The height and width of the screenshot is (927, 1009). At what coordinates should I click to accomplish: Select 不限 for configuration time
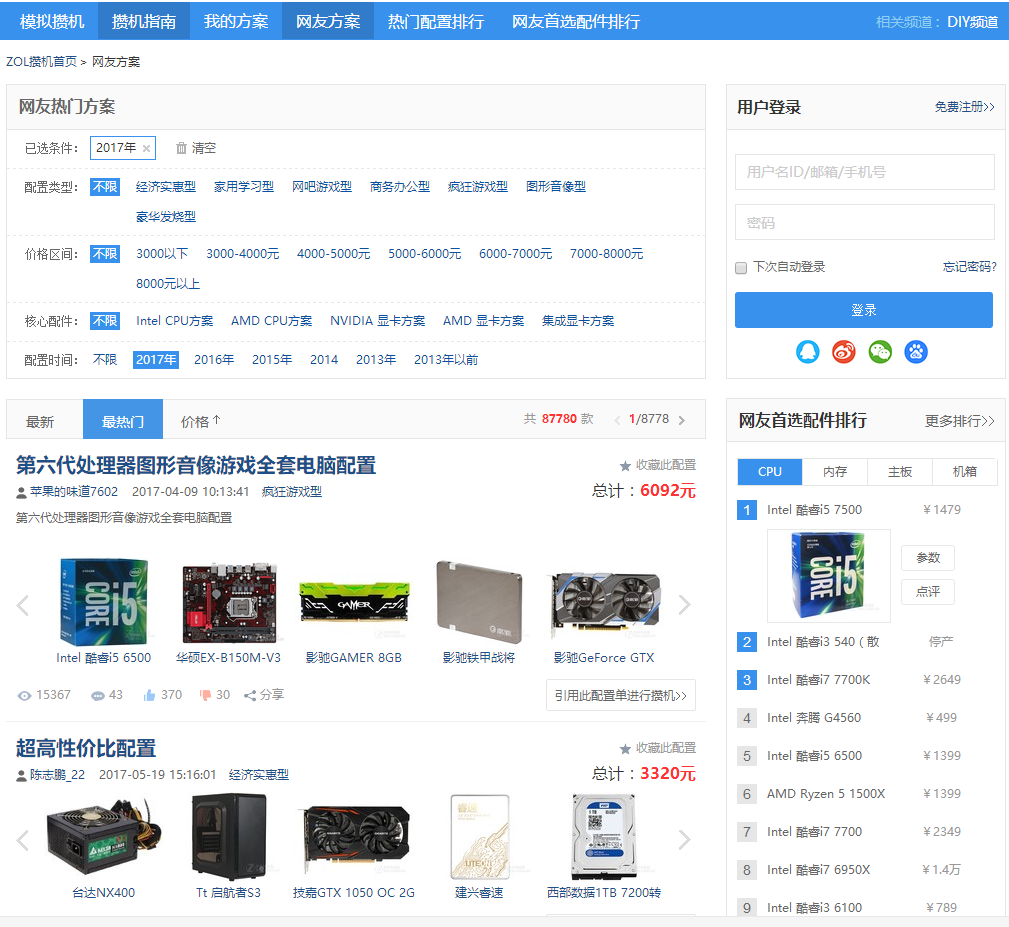pyautogui.click(x=105, y=360)
